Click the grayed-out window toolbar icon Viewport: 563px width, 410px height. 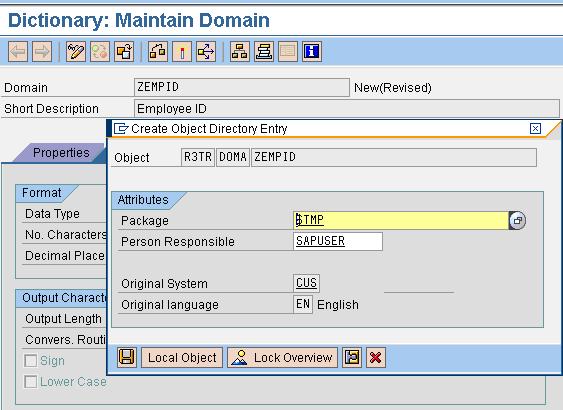(288, 52)
